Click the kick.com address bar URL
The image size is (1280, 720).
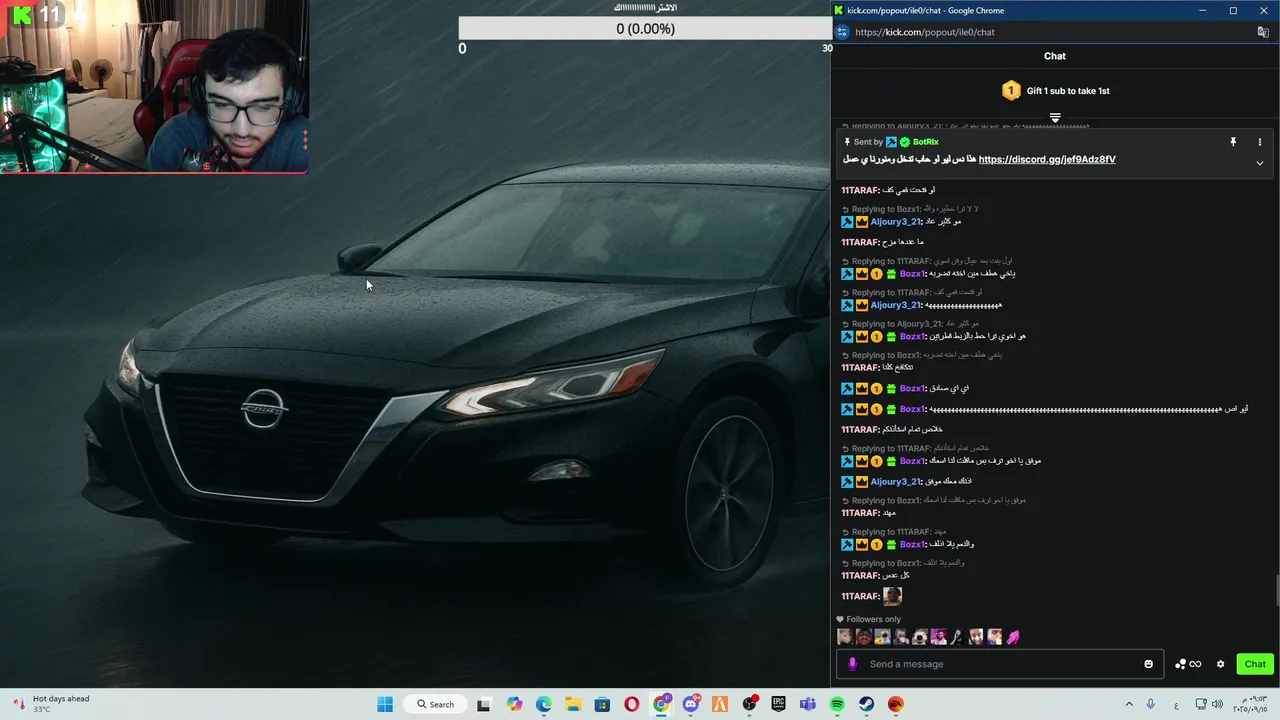(925, 32)
